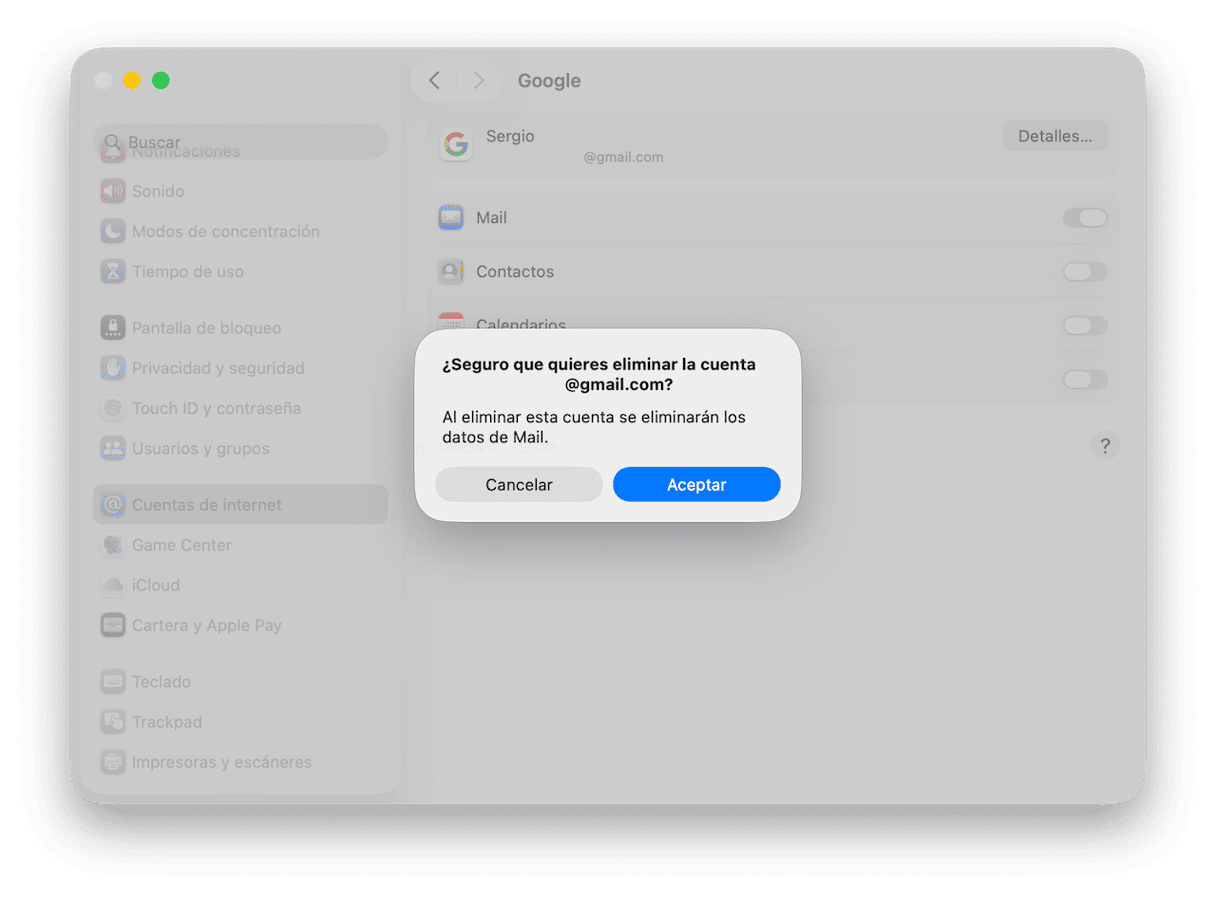Click the Aceptar button to confirm deletion

pos(696,484)
